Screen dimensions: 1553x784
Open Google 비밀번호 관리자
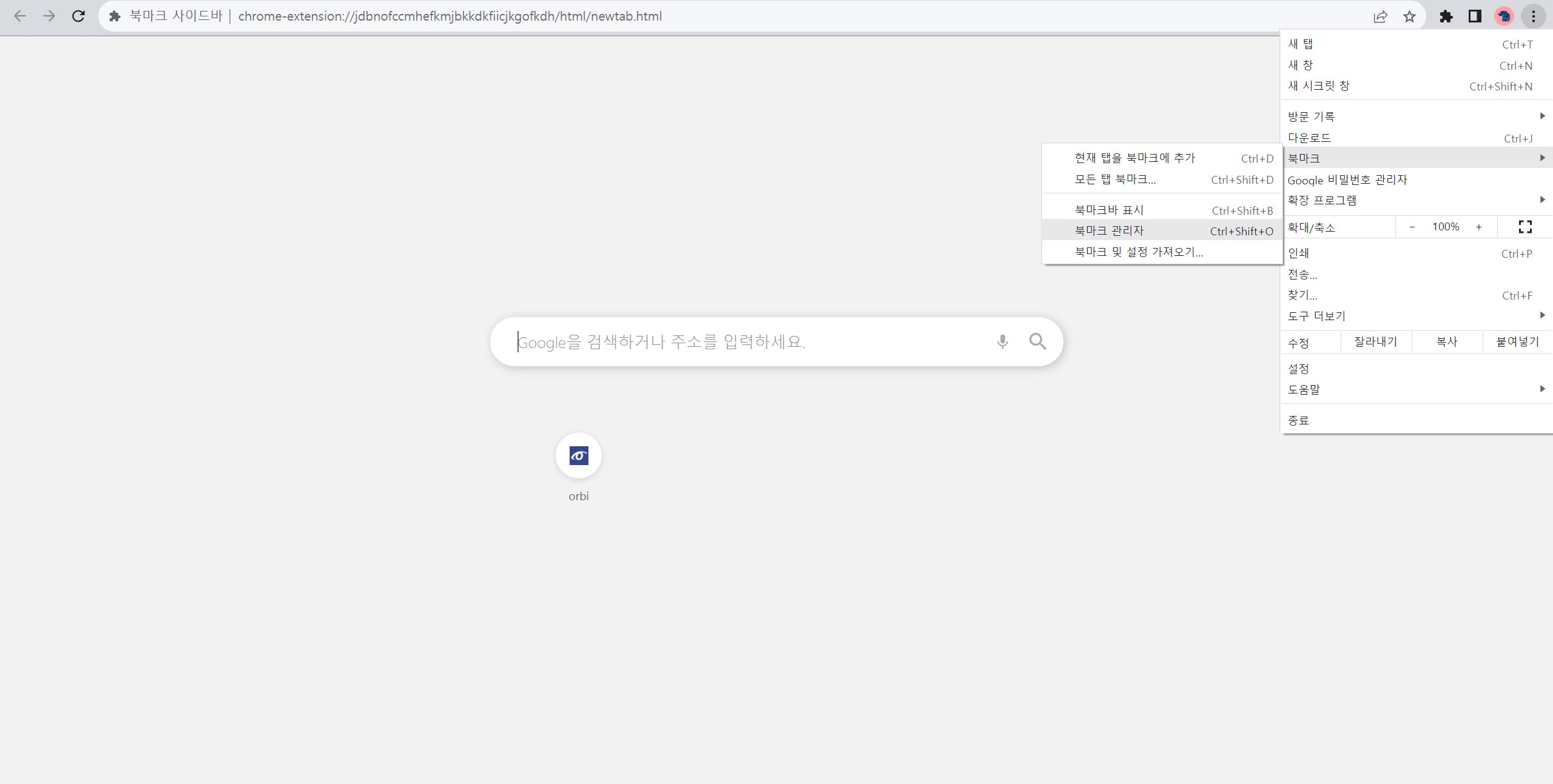[x=1417, y=179]
